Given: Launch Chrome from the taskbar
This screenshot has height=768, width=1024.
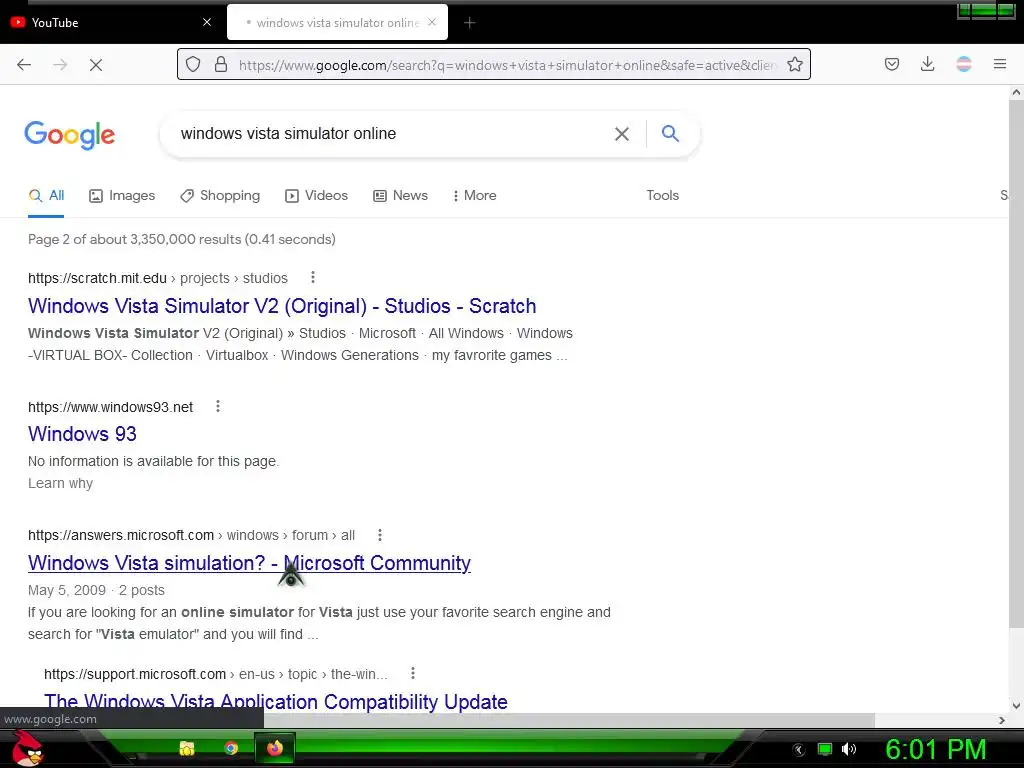Looking at the screenshot, I should tap(231, 748).
